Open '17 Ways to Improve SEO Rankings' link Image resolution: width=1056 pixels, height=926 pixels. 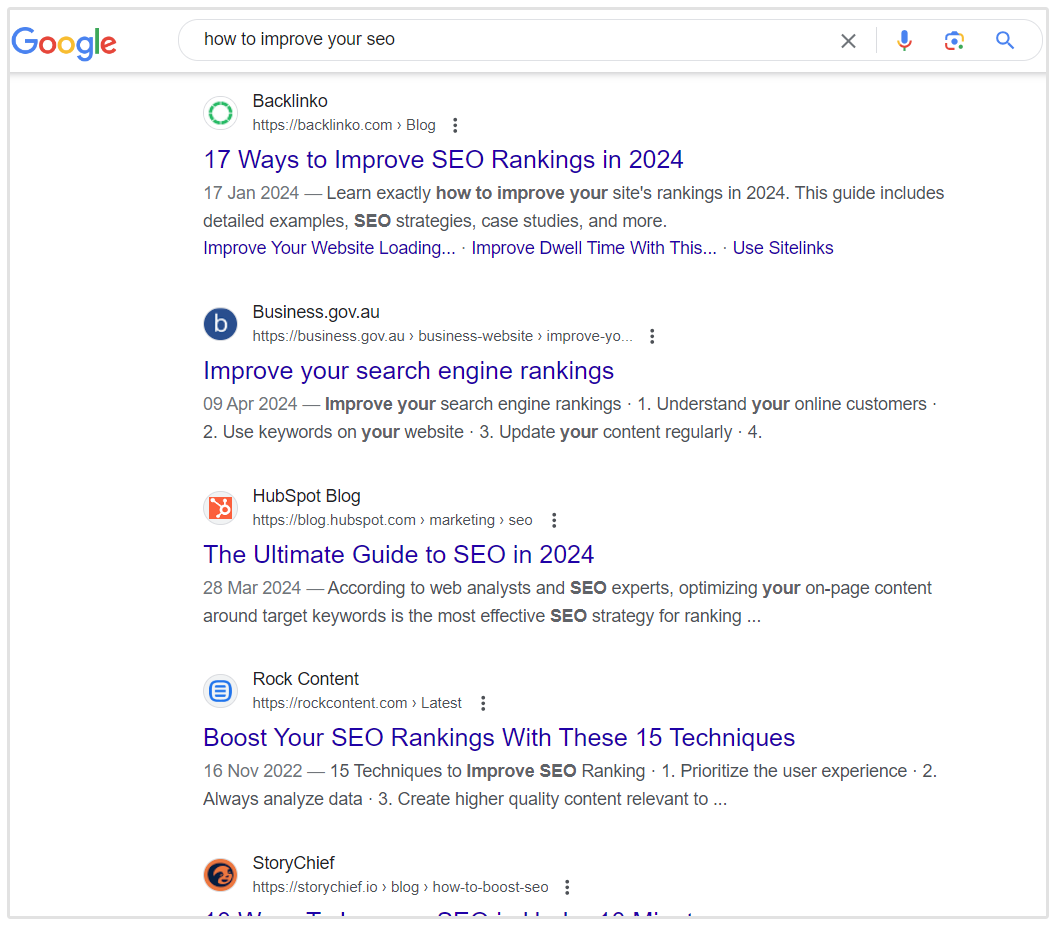pos(443,160)
